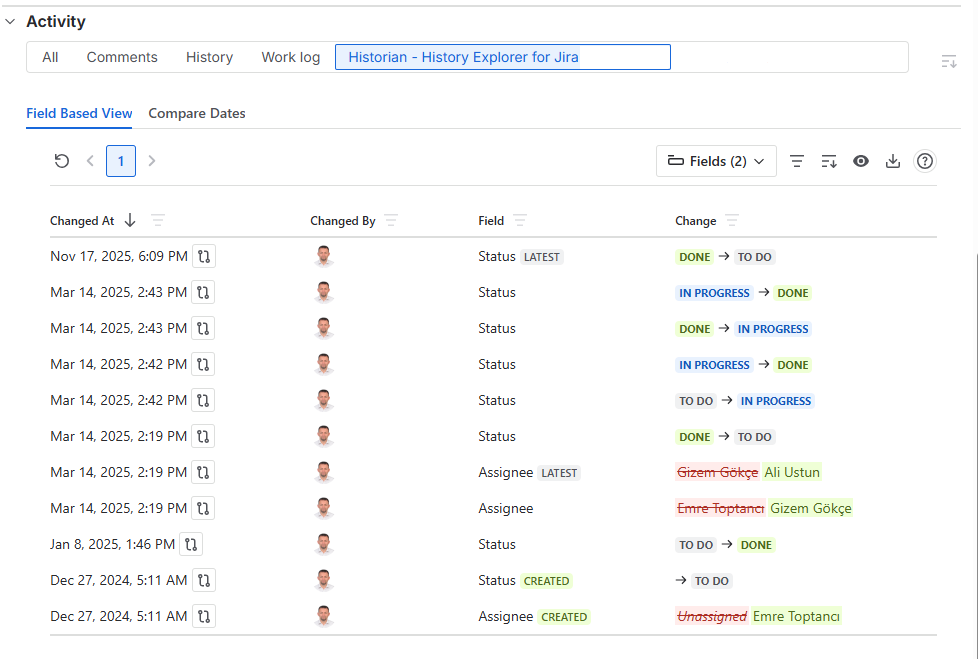Open the eye icon to toggle column visibility
Viewport: 978px width, 659px height.
(x=861, y=161)
